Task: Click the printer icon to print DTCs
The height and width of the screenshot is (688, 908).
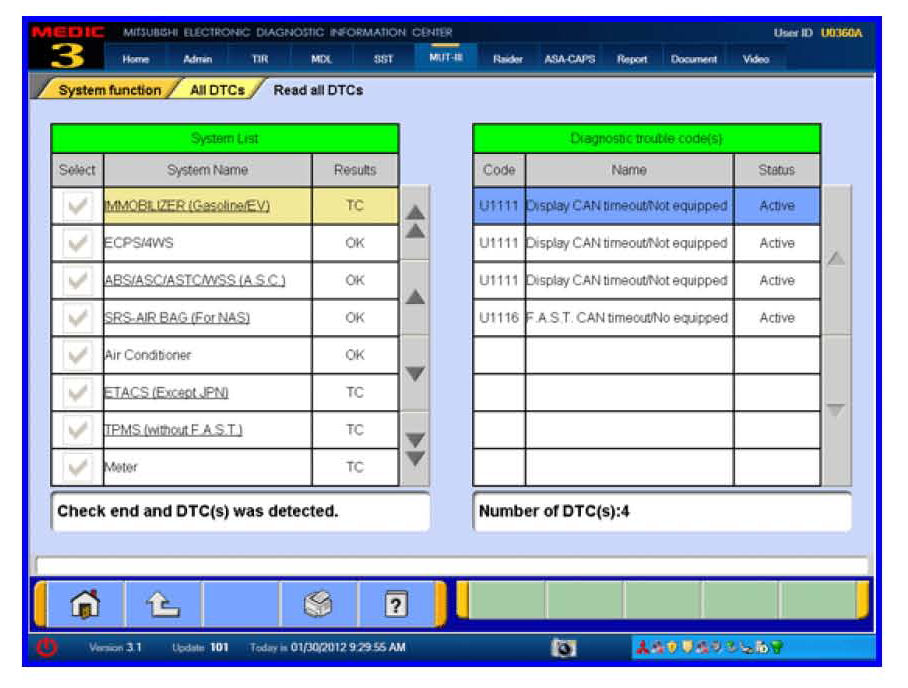Action: click(318, 604)
